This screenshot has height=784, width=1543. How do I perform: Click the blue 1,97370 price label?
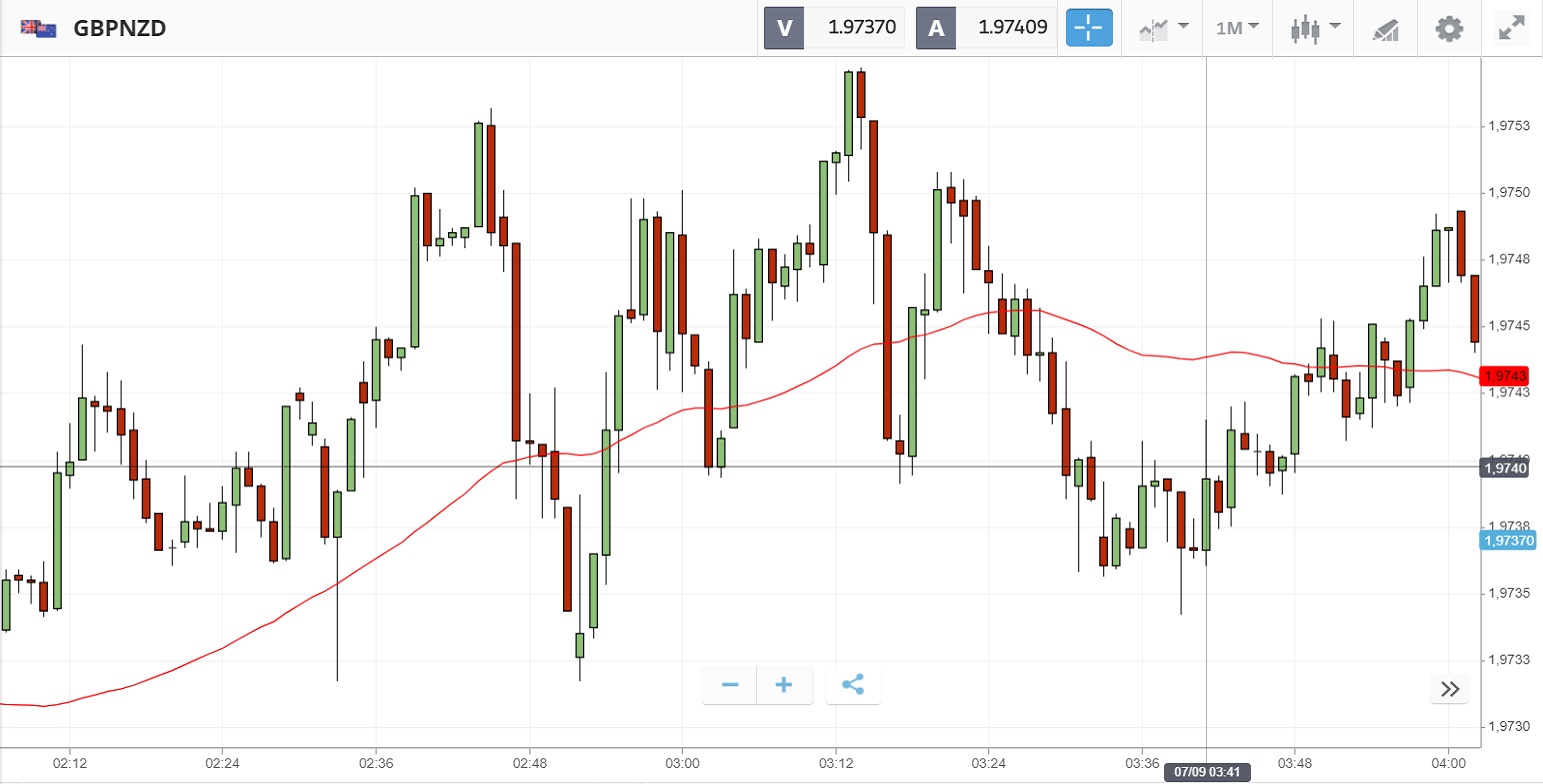click(x=1508, y=541)
